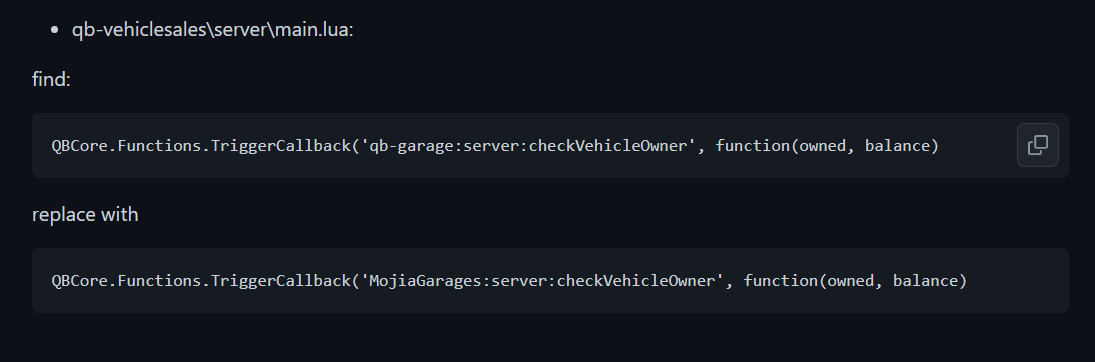
Task: Click TriggerCallback in the first code block
Action: [x=280, y=146]
